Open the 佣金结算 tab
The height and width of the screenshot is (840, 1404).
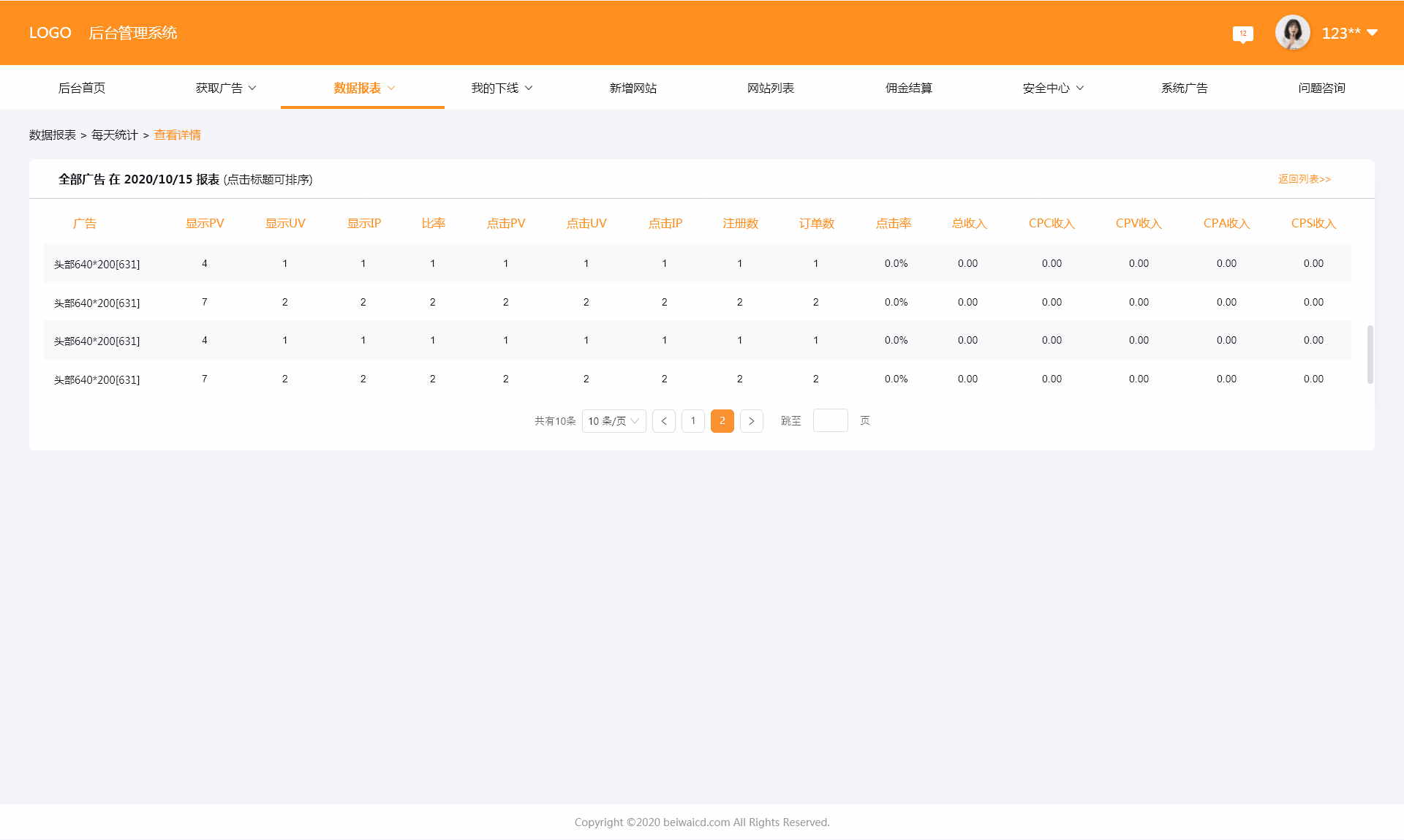point(908,88)
